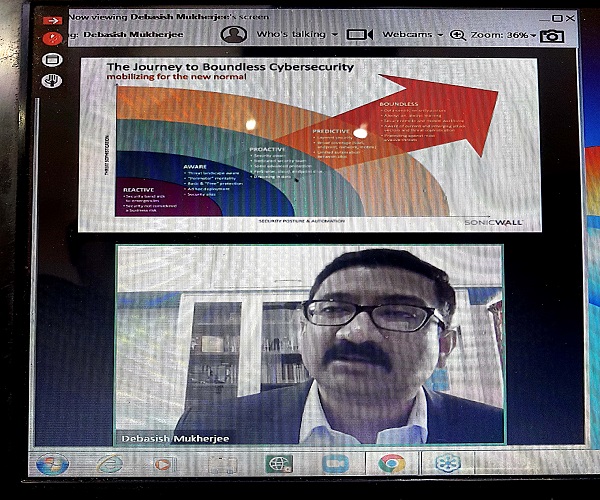Screen dimensions: 600x500
Task: Click the Debasish Mukherjee name label on webcam
Action: [175, 438]
